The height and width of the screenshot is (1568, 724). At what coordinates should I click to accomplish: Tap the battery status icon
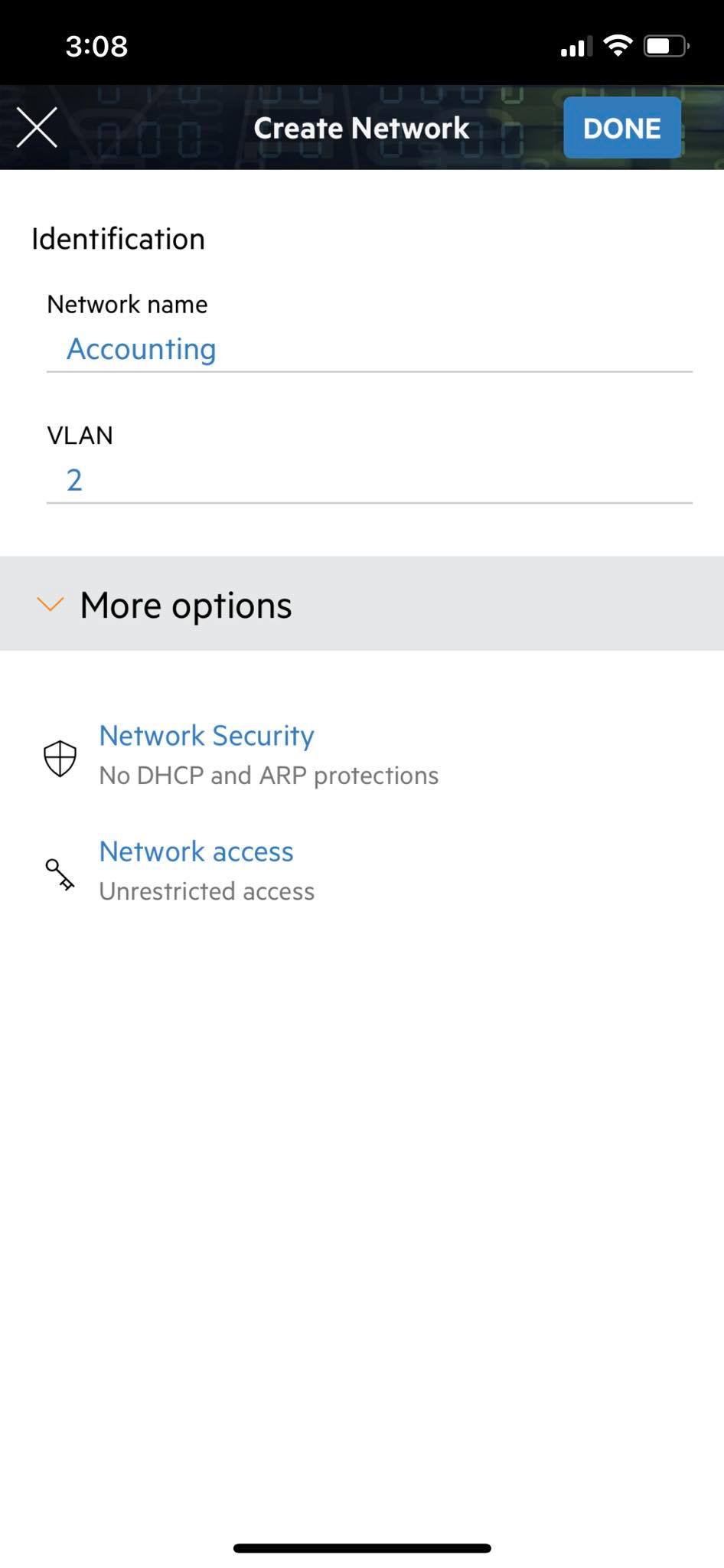tap(667, 46)
